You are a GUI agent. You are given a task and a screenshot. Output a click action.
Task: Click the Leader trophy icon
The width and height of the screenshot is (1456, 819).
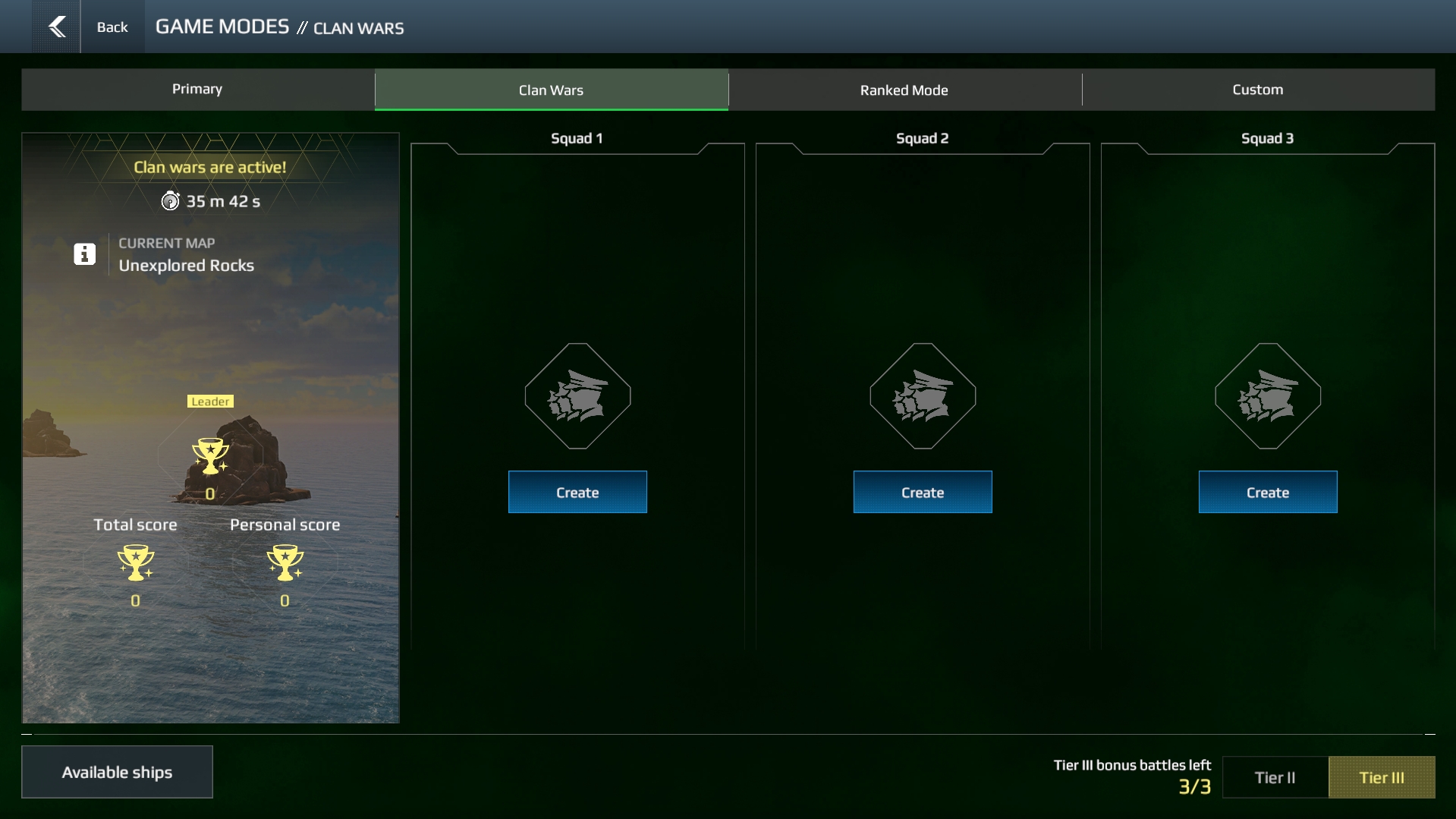tap(210, 456)
